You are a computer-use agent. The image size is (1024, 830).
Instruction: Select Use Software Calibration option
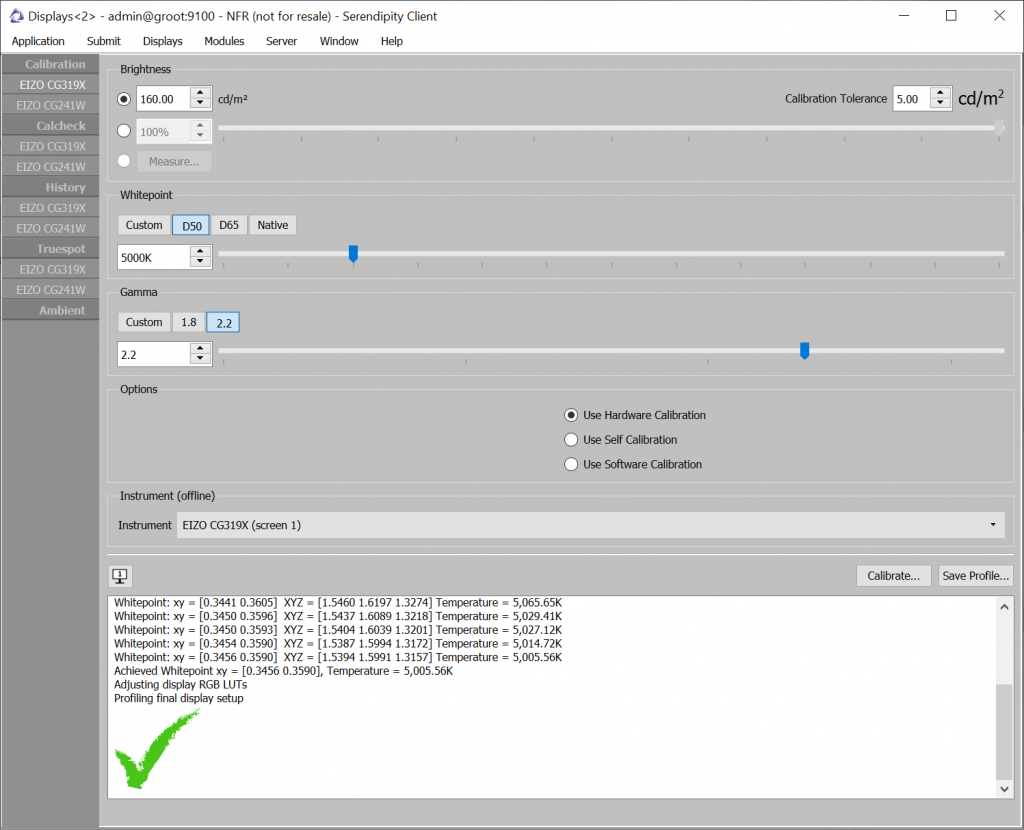pos(571,464)
